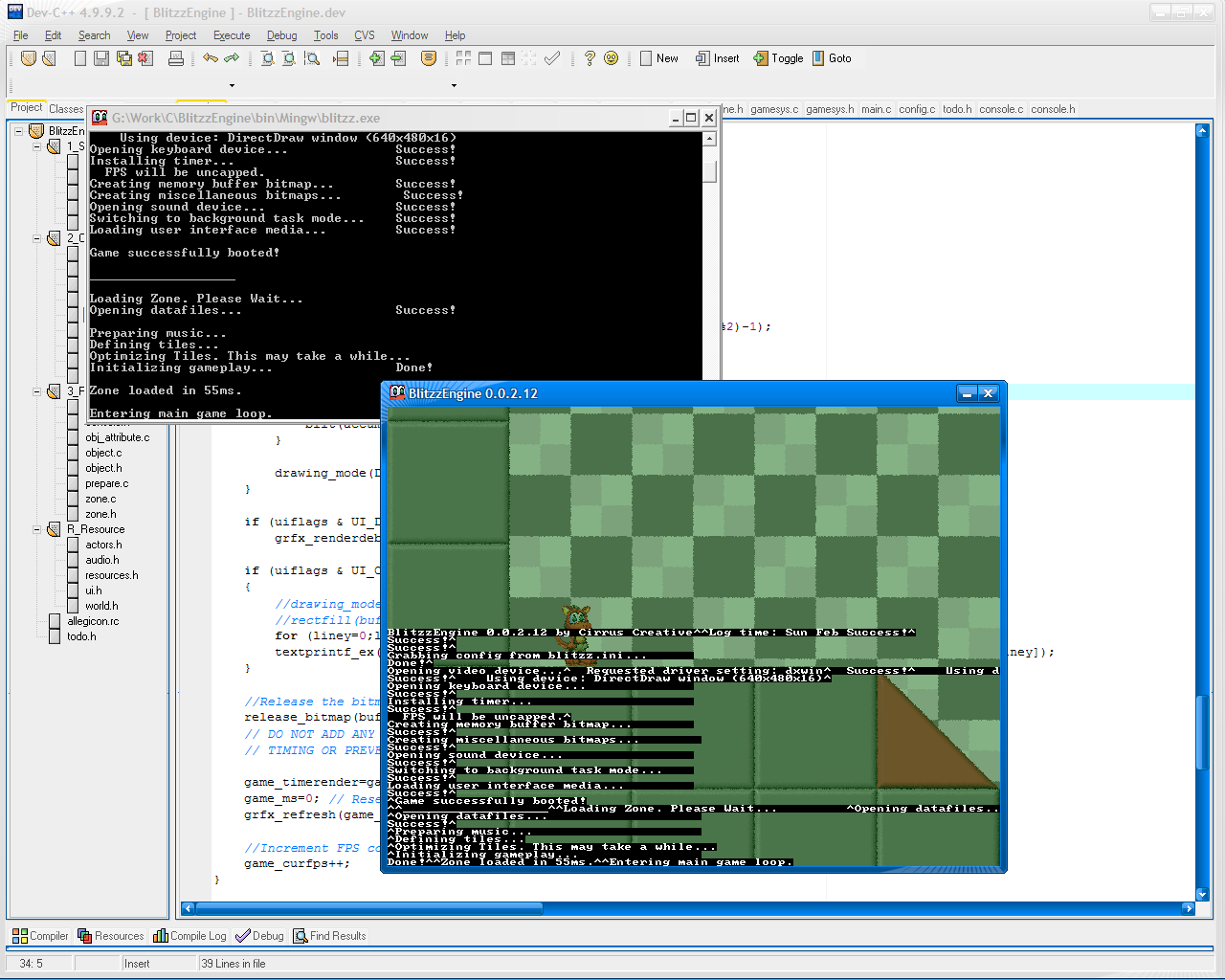Viewport: 1225px width, 980px height.
Task: Select zone.c in the project tree
Action: click(x=100, y=499)
